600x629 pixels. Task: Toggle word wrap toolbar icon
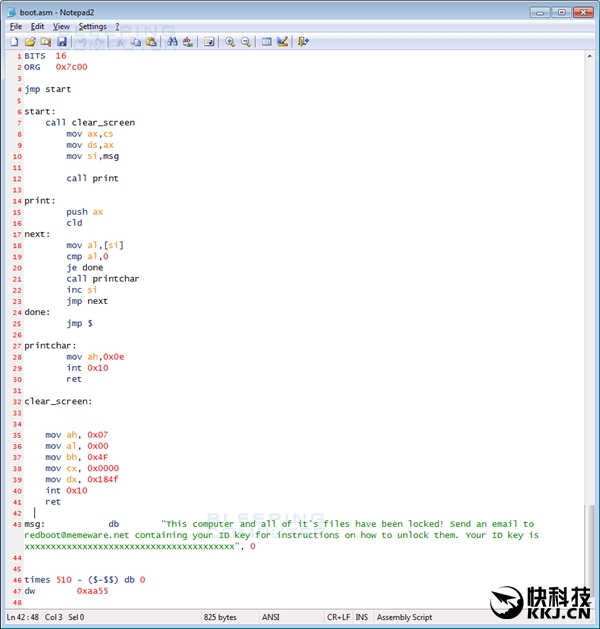pos(209,42)
